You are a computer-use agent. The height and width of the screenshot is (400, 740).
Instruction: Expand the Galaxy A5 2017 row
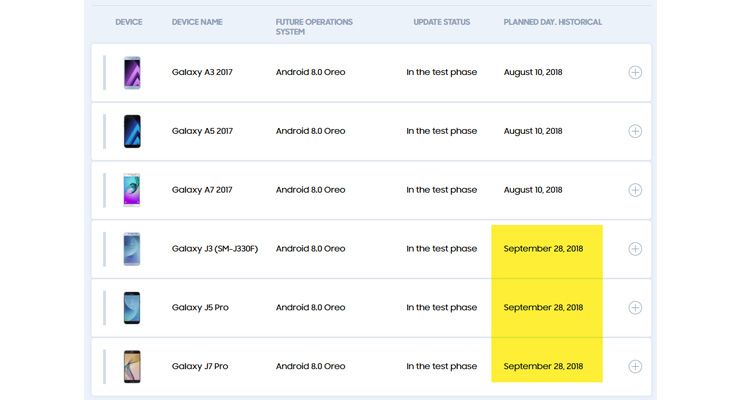[x=635, y=131]
